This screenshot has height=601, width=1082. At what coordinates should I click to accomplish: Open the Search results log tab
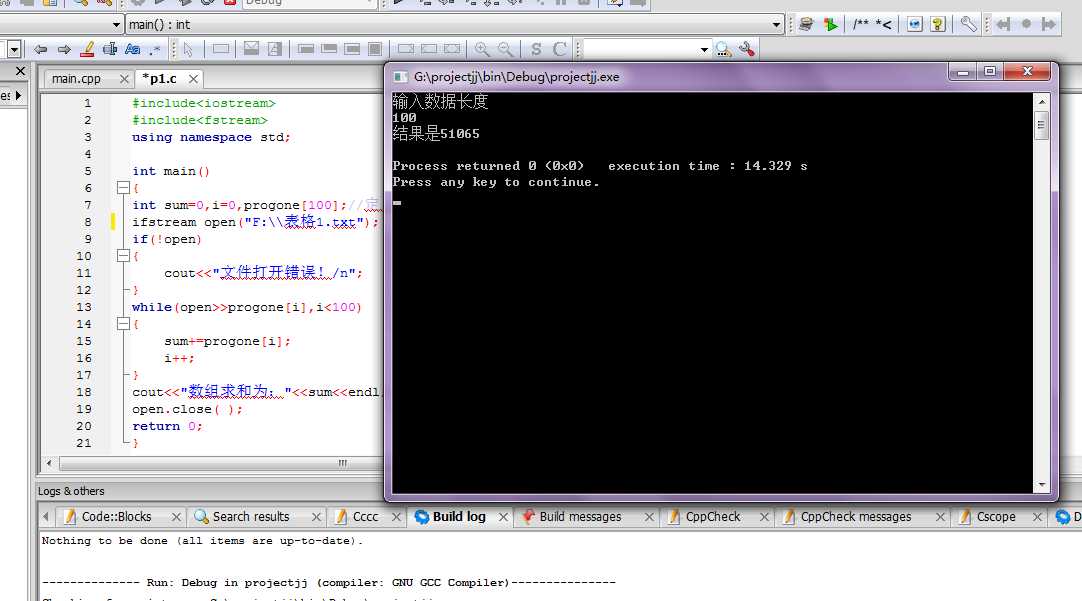(x=250, y=517)
